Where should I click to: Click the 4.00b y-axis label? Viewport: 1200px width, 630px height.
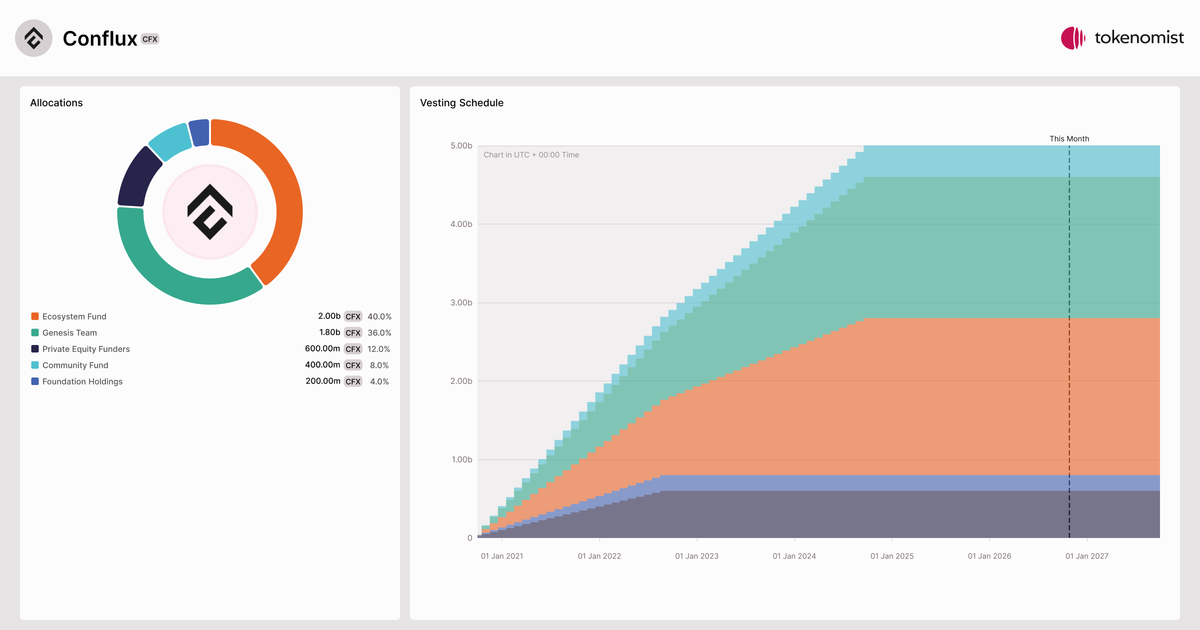click(x=460, y=224)
